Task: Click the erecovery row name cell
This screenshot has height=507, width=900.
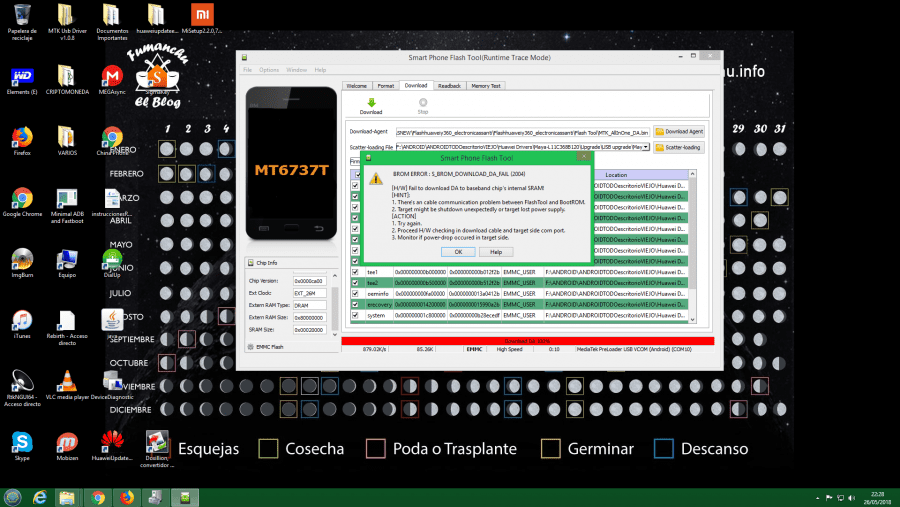Action: 379,304
